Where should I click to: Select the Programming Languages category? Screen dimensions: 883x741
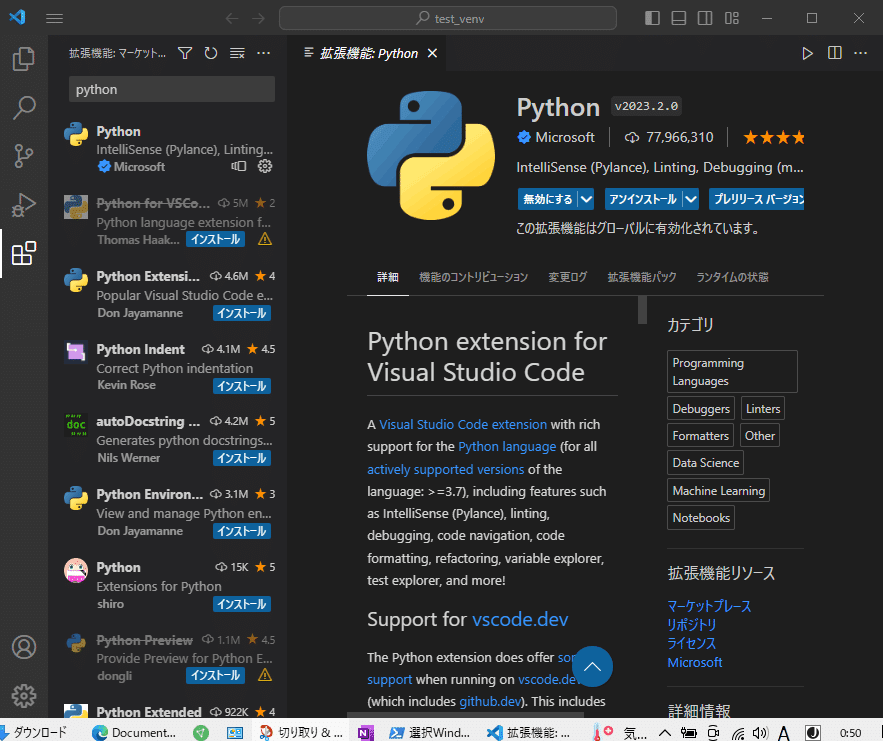coord(732,372)
